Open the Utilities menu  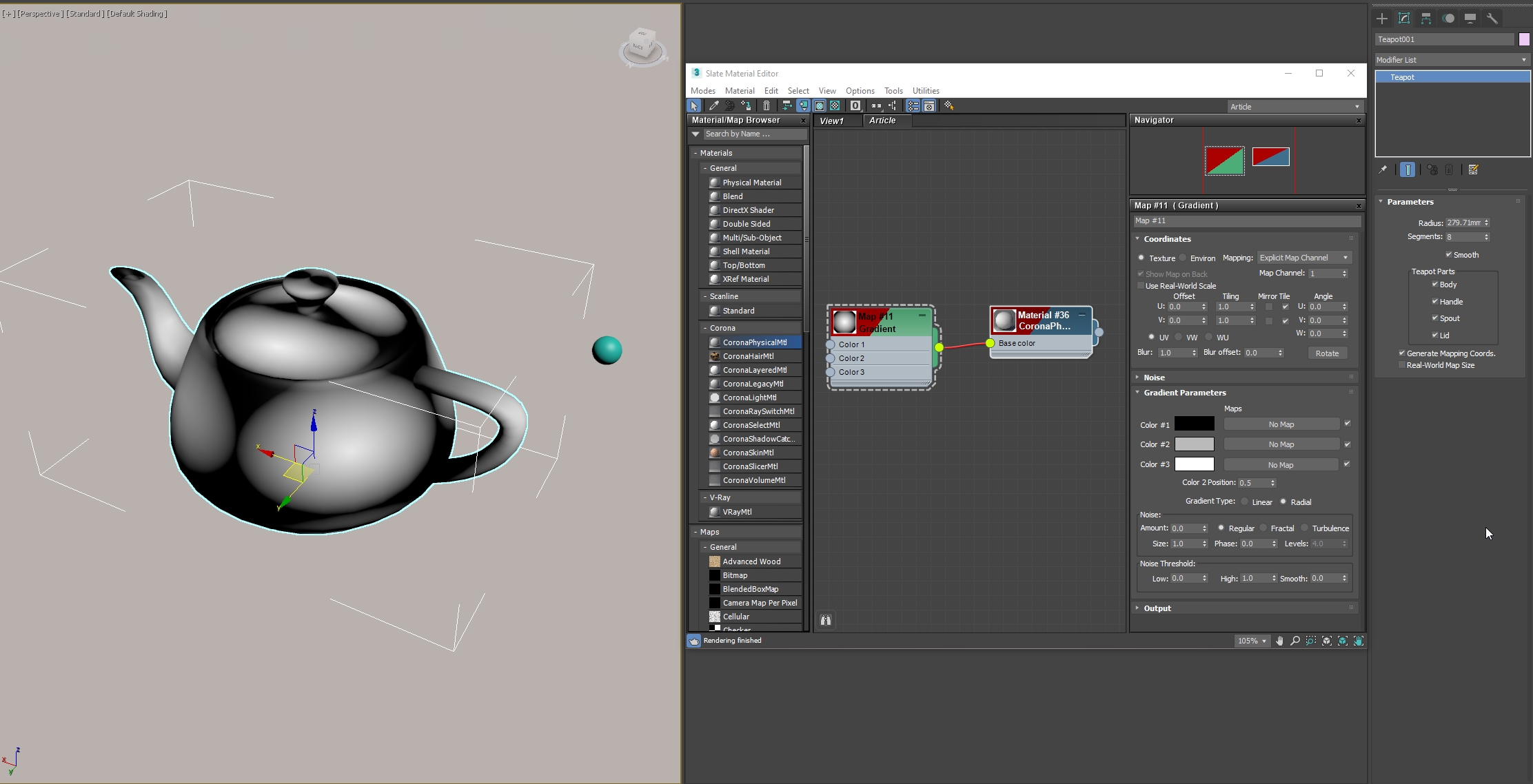(925, 91)
